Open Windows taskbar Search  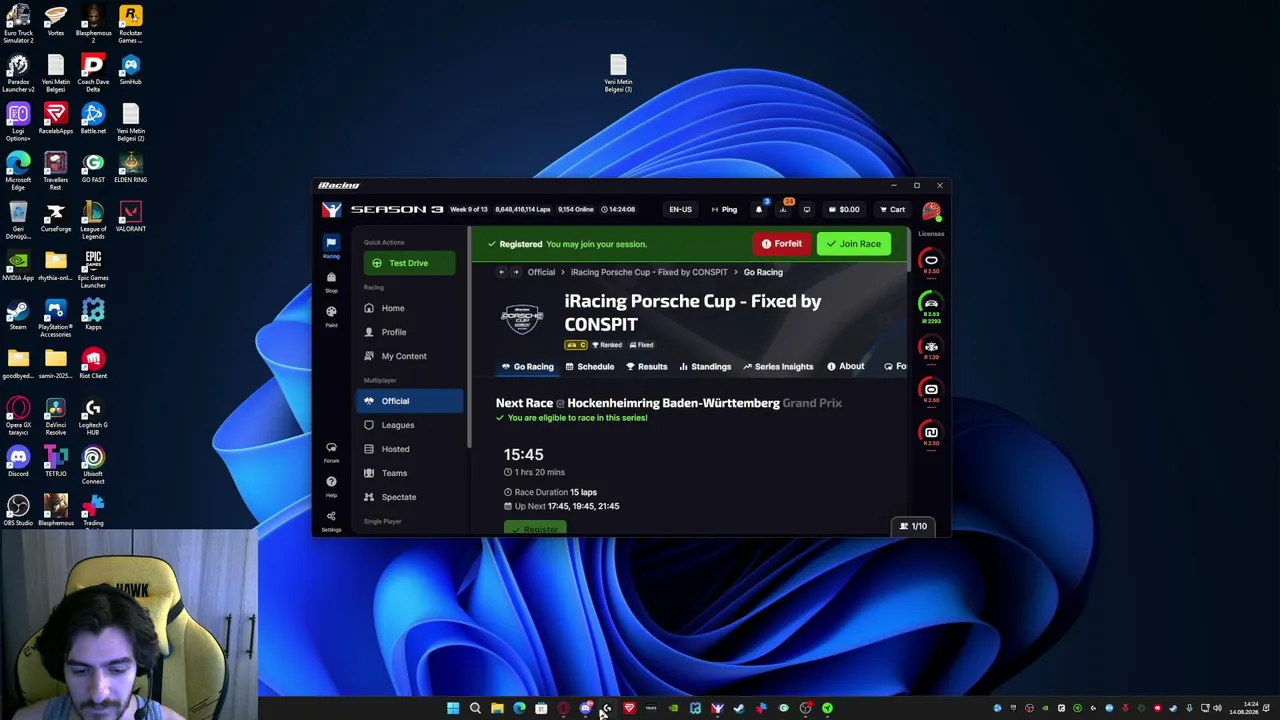[x=475, y=708]
